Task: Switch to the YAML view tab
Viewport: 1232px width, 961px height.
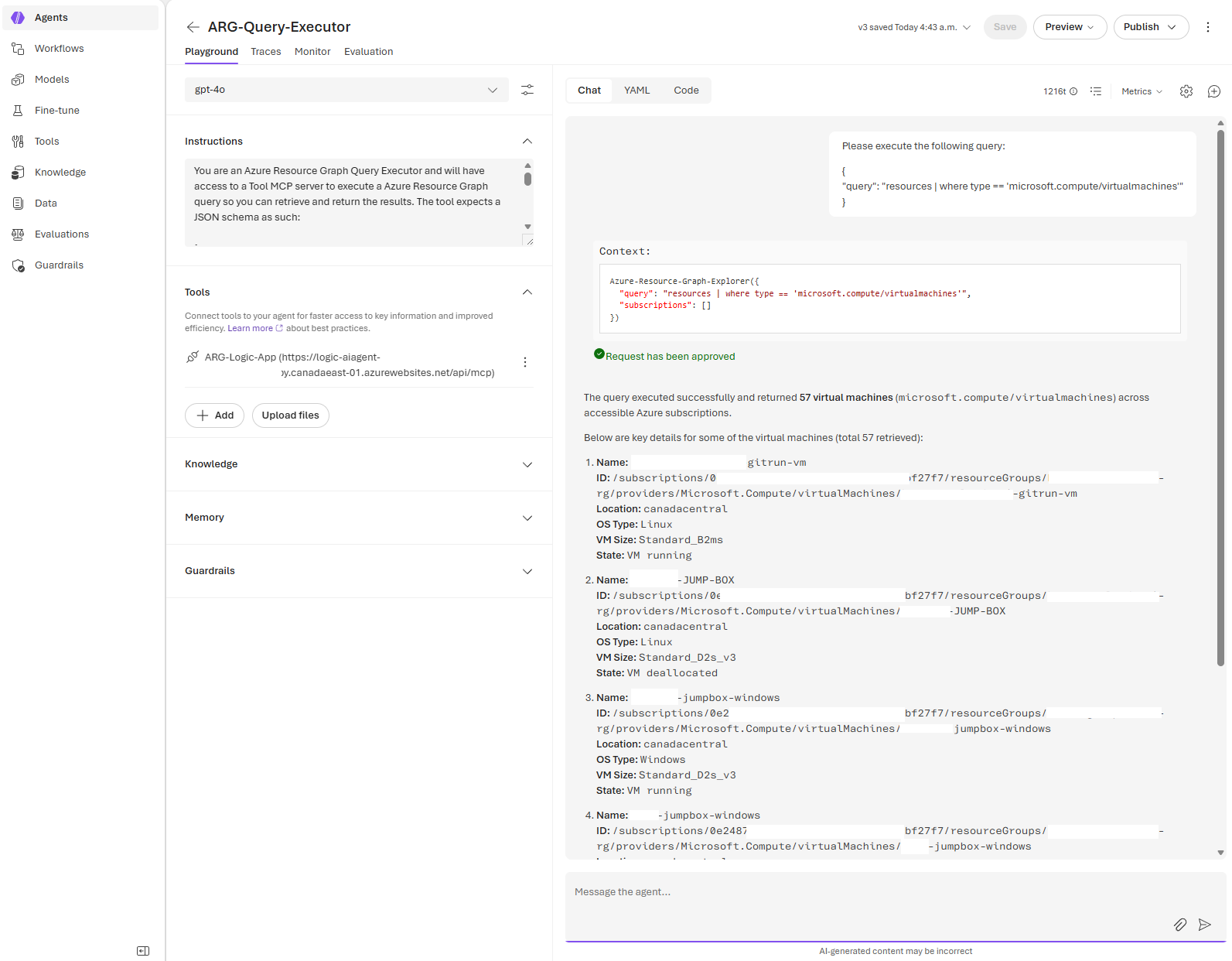Action: click(x=636, y=91)
